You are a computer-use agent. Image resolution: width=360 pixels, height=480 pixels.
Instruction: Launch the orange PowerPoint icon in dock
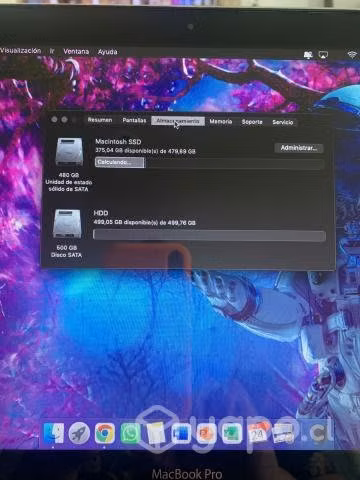point(206,433)
